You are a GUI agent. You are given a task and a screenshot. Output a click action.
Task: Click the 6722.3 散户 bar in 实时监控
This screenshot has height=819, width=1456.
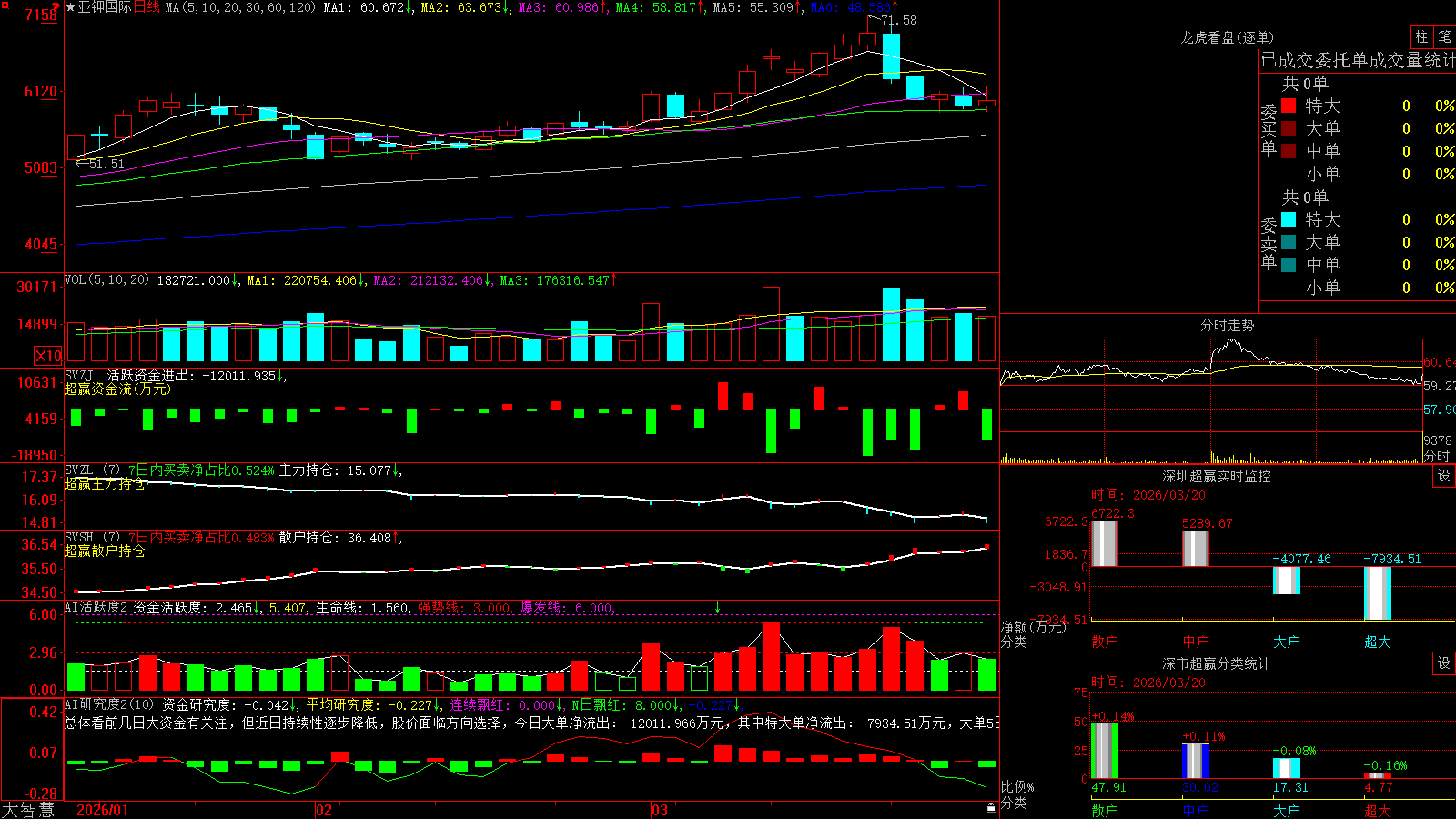[x=1105, y=543]
